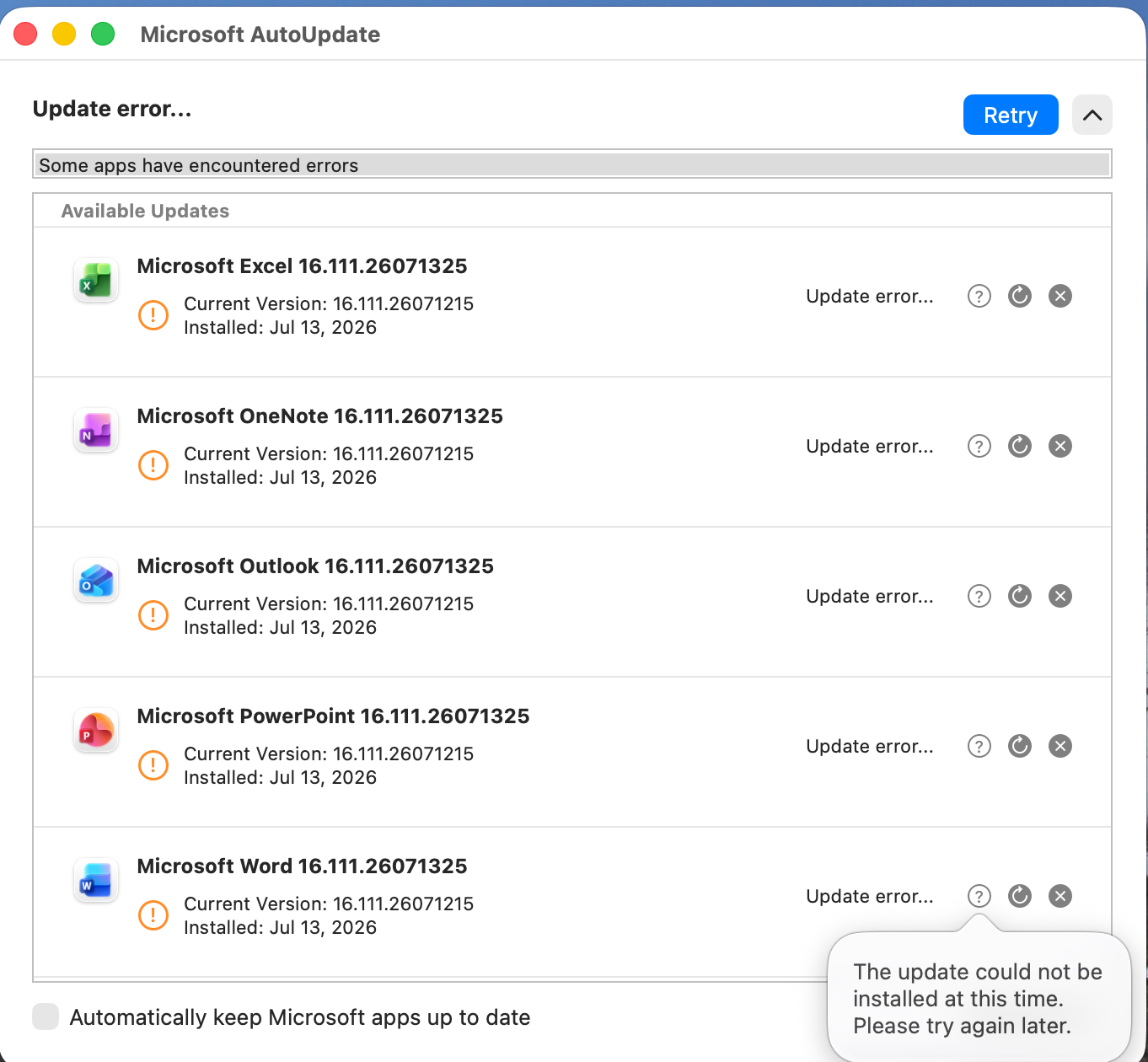Open help for the Microsoft Word update error
The width and height of the screenshot is (1148, 1062).
click(x=979, y=896)
